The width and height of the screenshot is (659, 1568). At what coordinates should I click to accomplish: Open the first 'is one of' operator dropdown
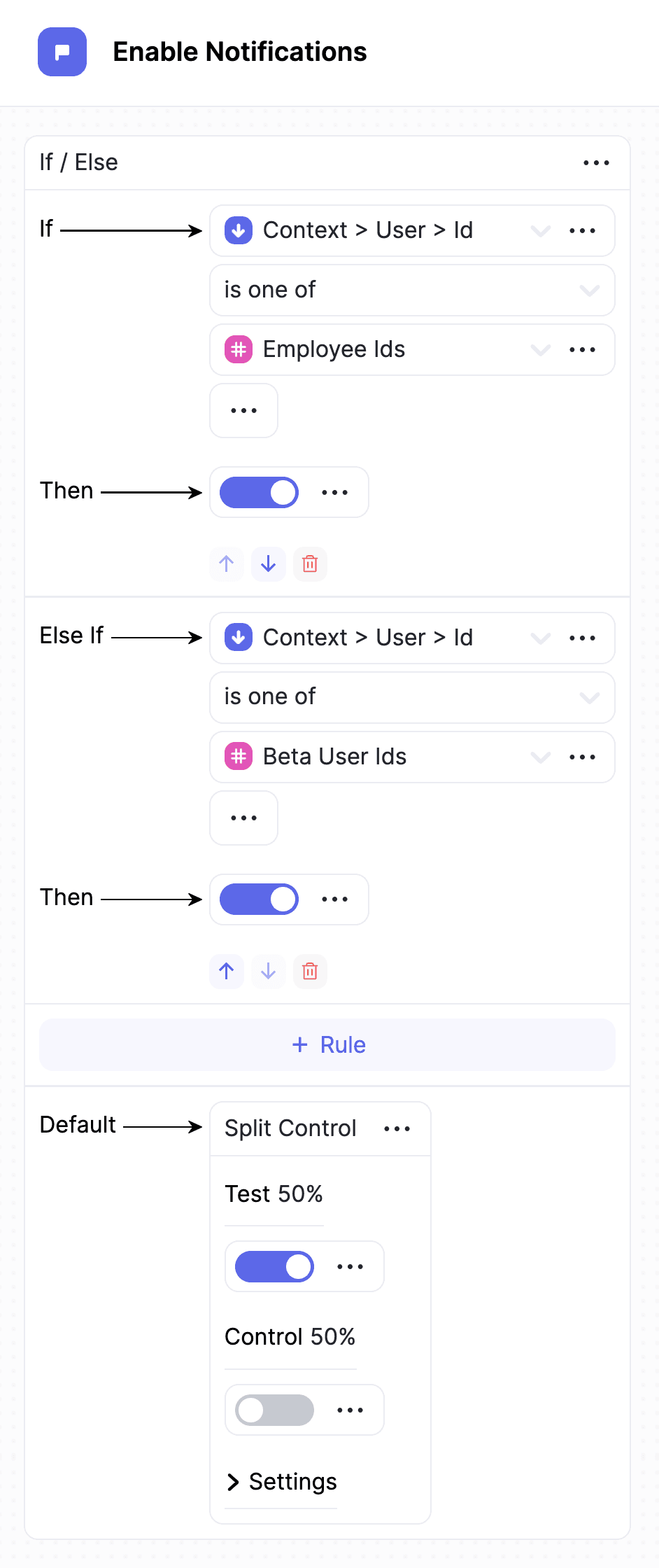pos(412,290)
